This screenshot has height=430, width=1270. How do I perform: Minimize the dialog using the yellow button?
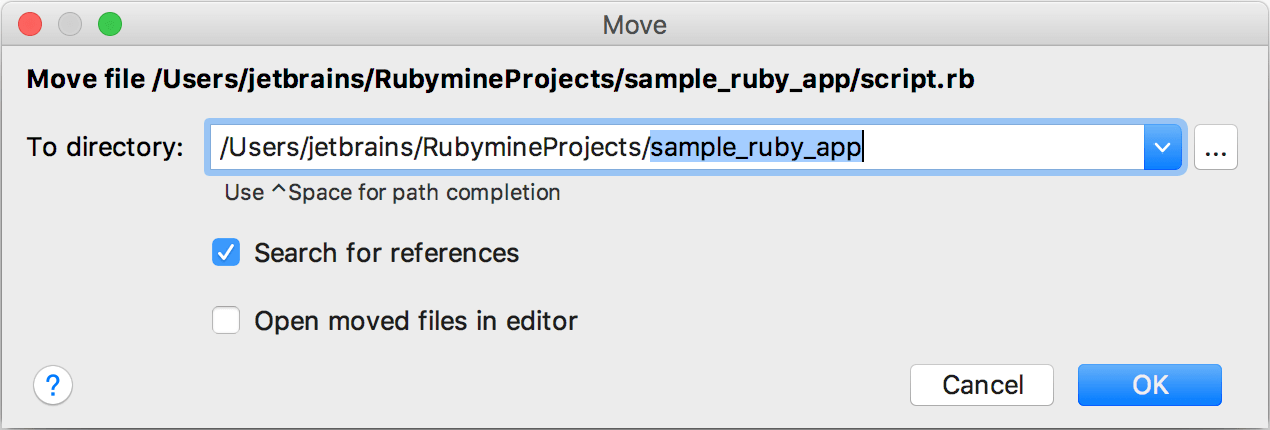pos(70,23)
